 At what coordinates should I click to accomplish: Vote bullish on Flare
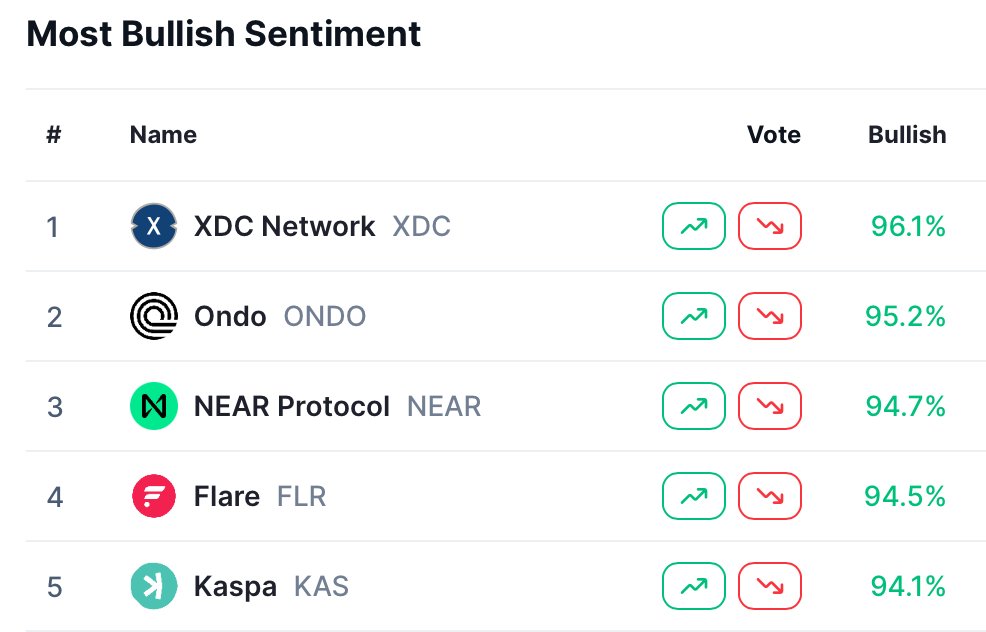click(x=694, y=496)
